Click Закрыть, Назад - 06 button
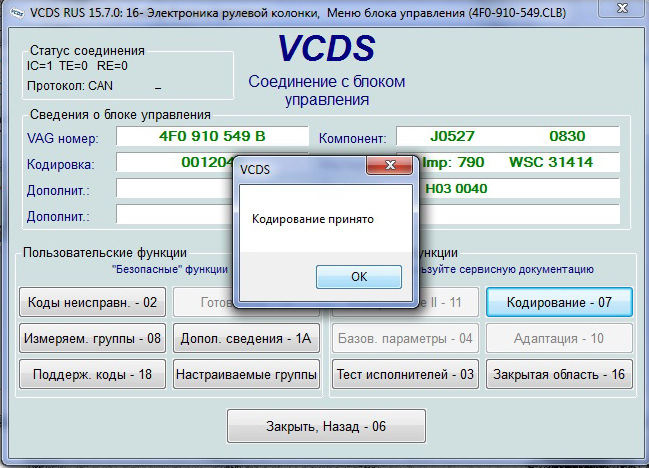The width and height of the screenshot is (649, 468). 326,426
